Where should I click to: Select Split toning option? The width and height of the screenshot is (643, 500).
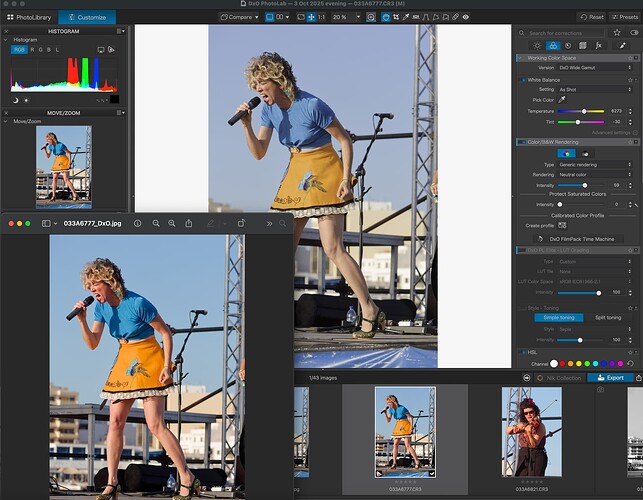coord(607,317)
